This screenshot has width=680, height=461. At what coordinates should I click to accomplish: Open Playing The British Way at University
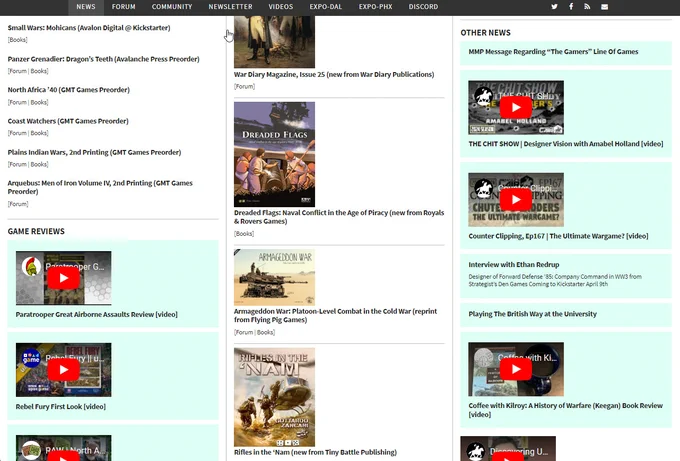[x=533, y=314]
